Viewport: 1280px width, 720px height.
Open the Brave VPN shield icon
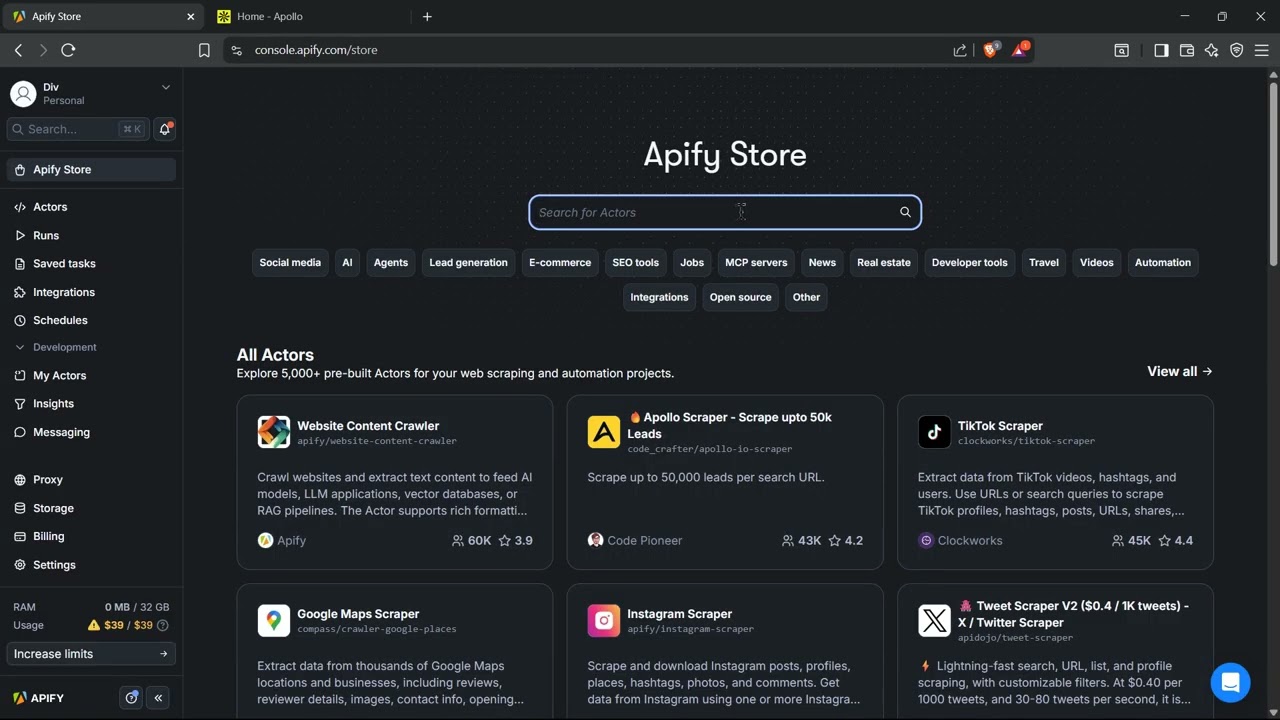[1237, 50]
